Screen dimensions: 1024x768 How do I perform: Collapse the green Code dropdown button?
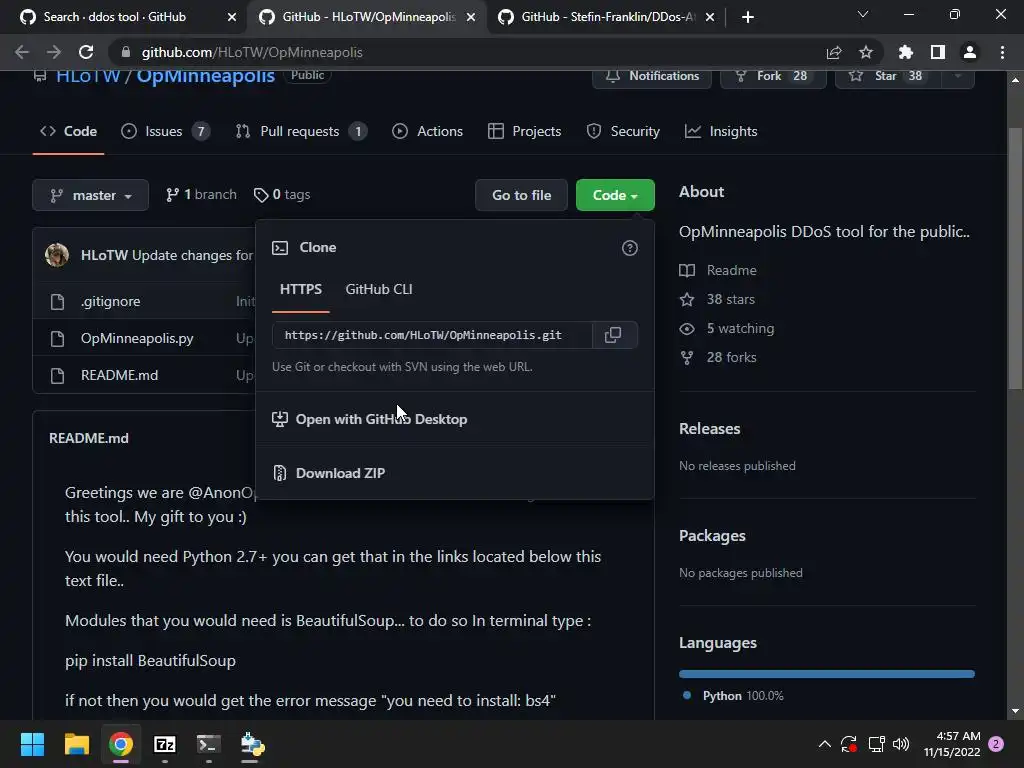615,195
